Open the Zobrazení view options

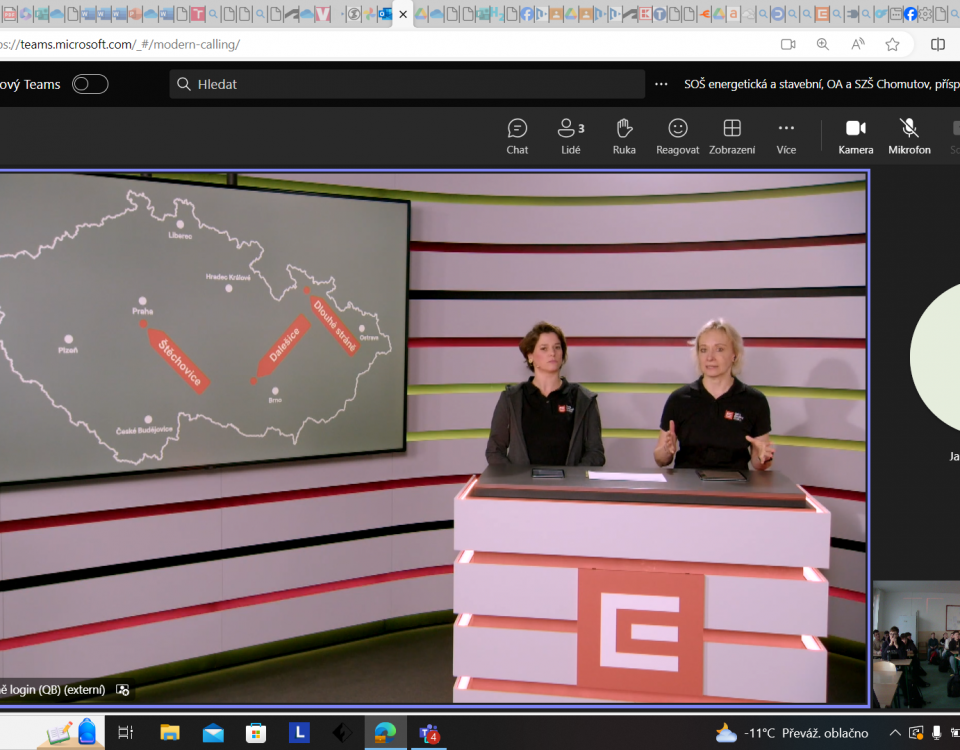[732, 137]
